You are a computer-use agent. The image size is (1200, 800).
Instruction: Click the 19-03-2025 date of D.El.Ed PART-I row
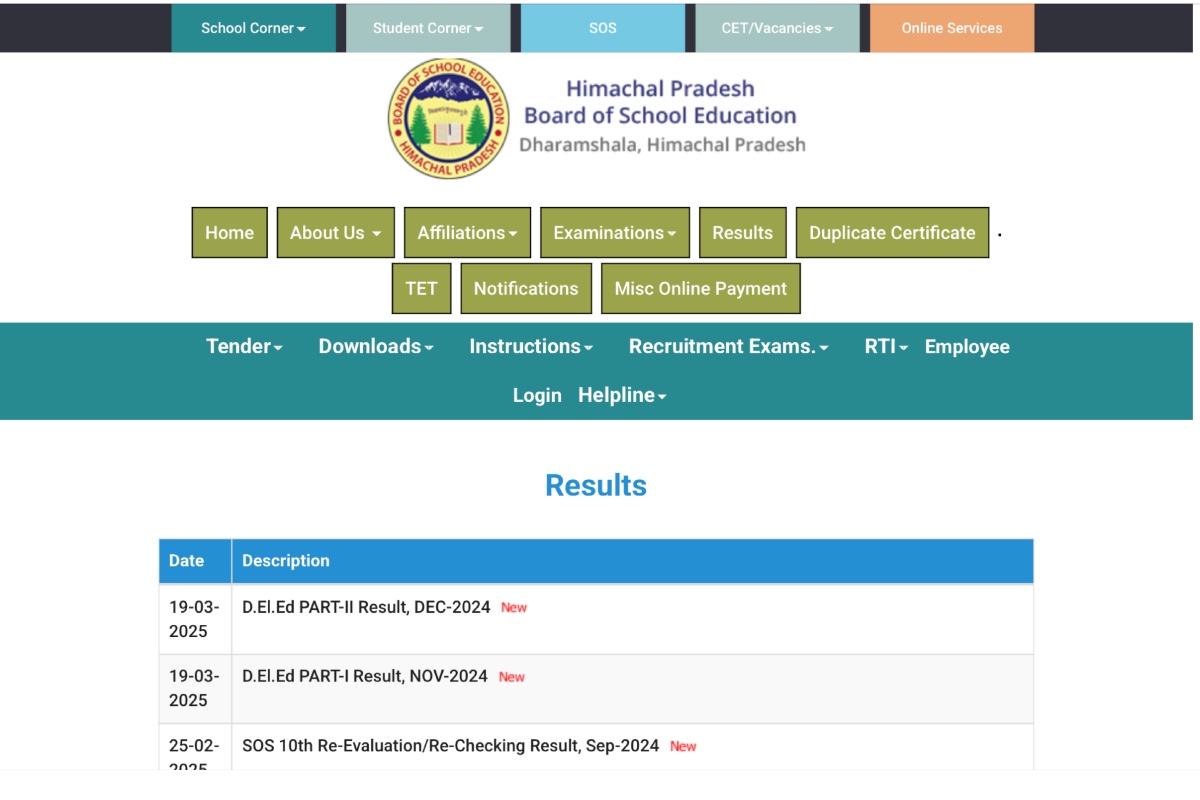[x=194, y=688]
